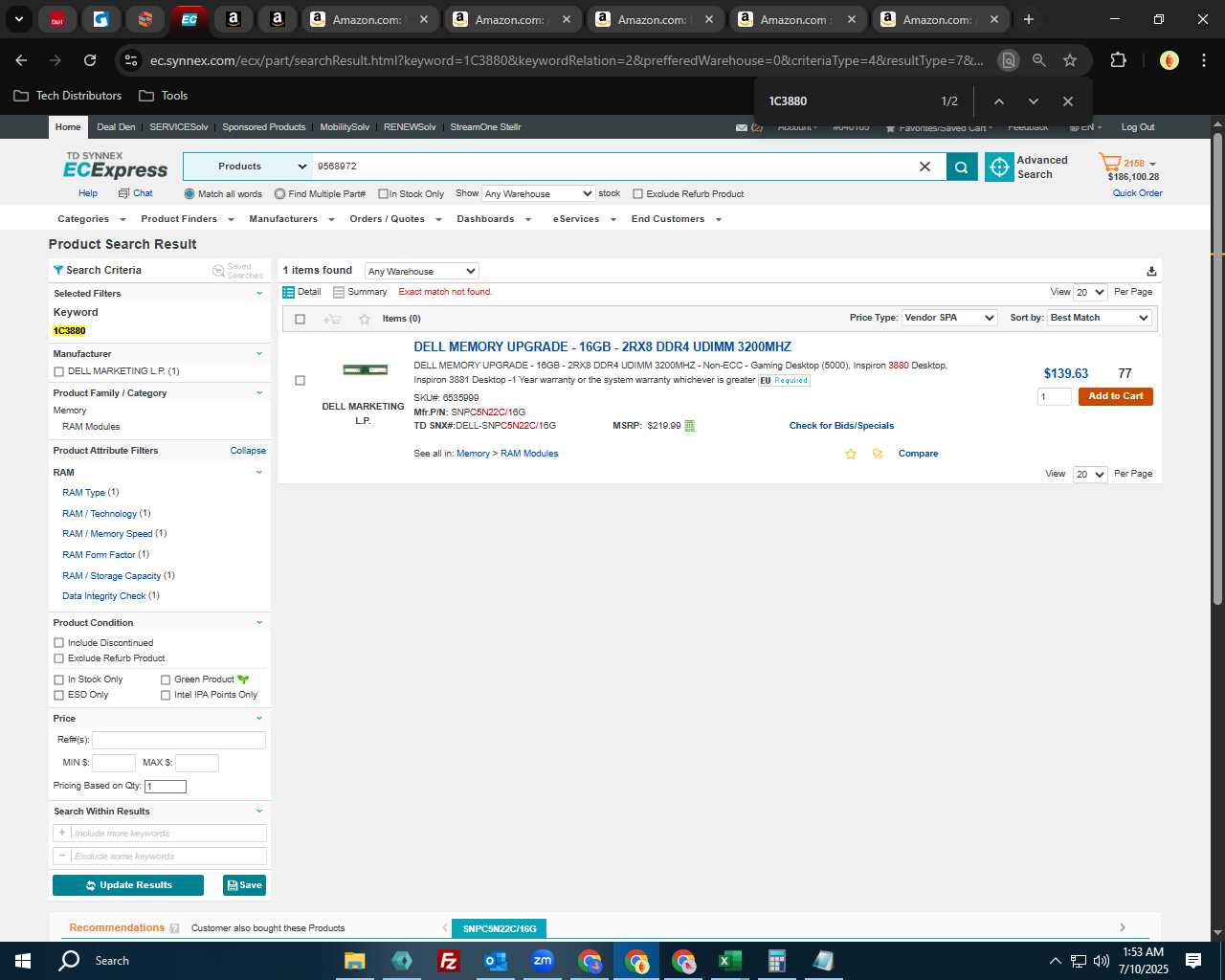Open FileZilla from the taskbar
The image size is (1225, 980).
[x=448, y=961]
